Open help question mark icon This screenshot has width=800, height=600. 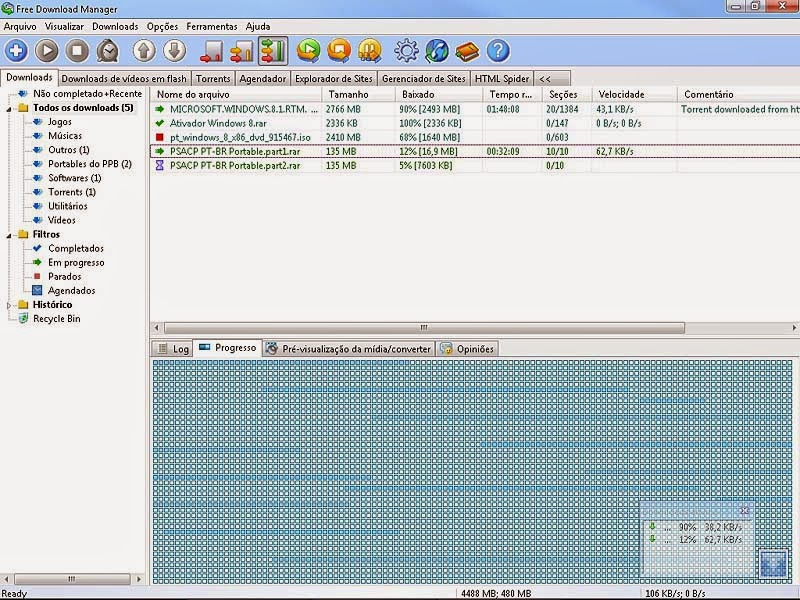[x=498, y=51]
